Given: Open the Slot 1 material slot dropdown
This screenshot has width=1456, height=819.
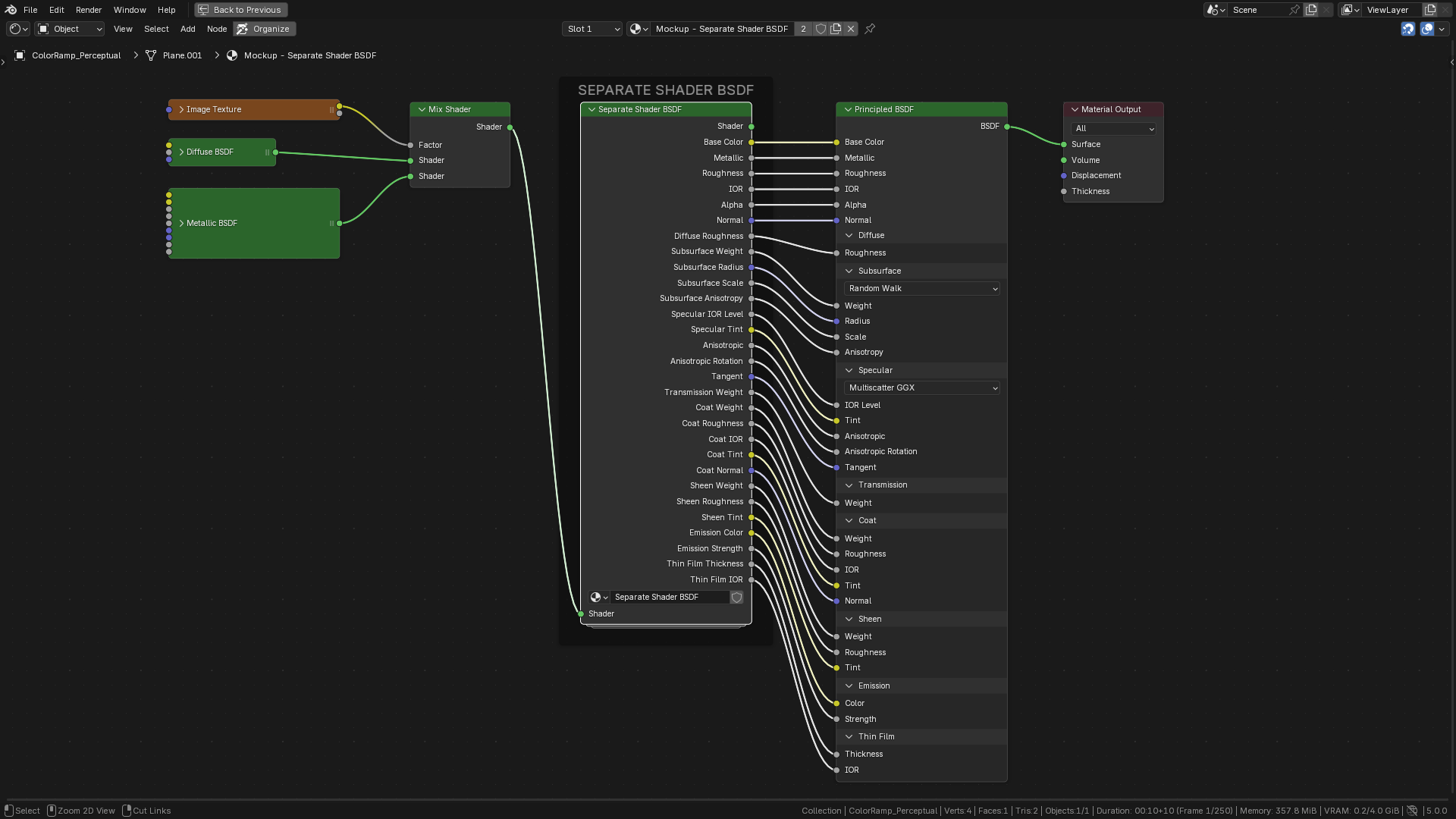Looking at the screenshot, I should pos(592,29).
